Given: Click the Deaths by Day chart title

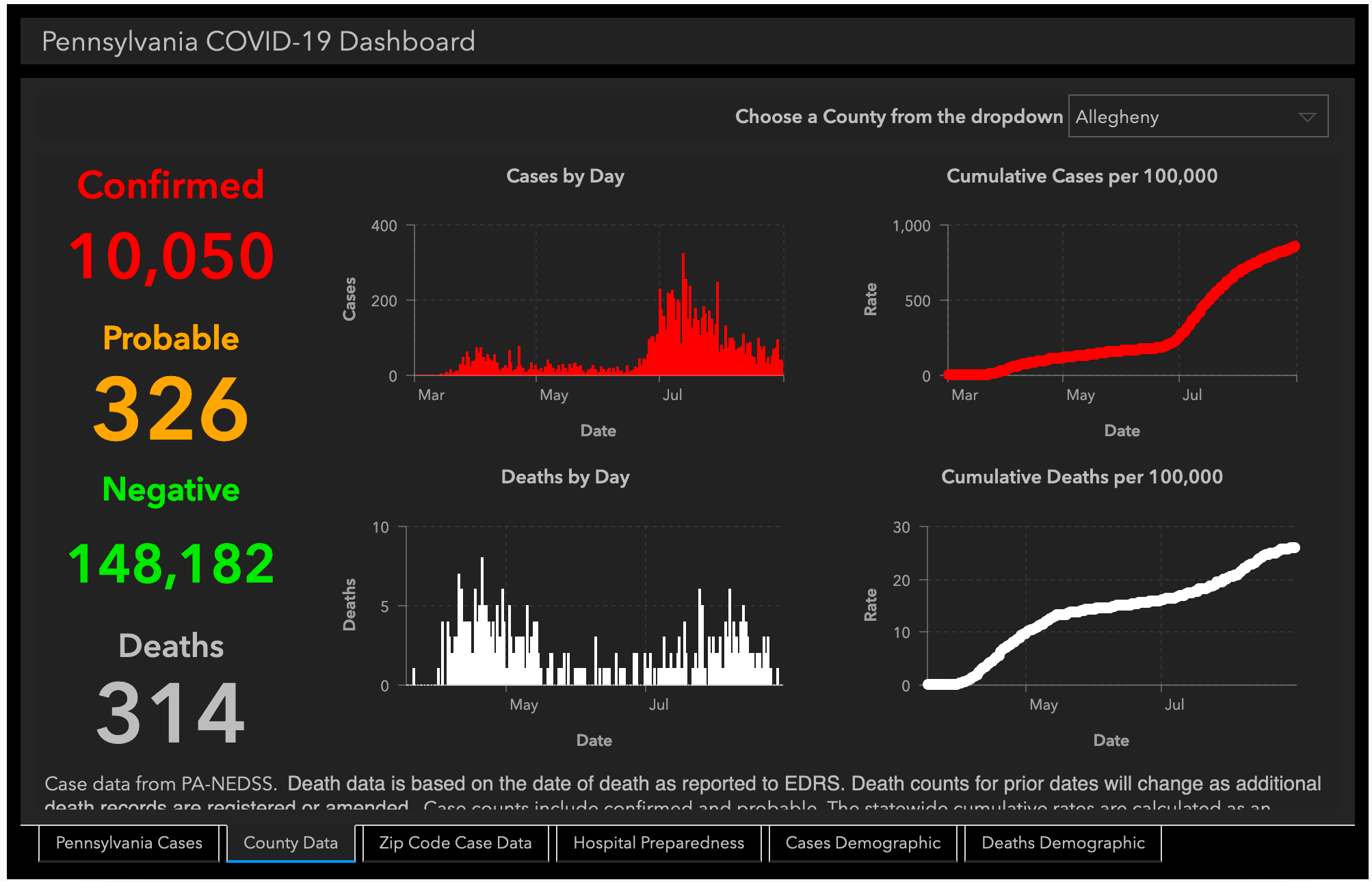Looking at the screenshot, I should [x=565, y=477].
